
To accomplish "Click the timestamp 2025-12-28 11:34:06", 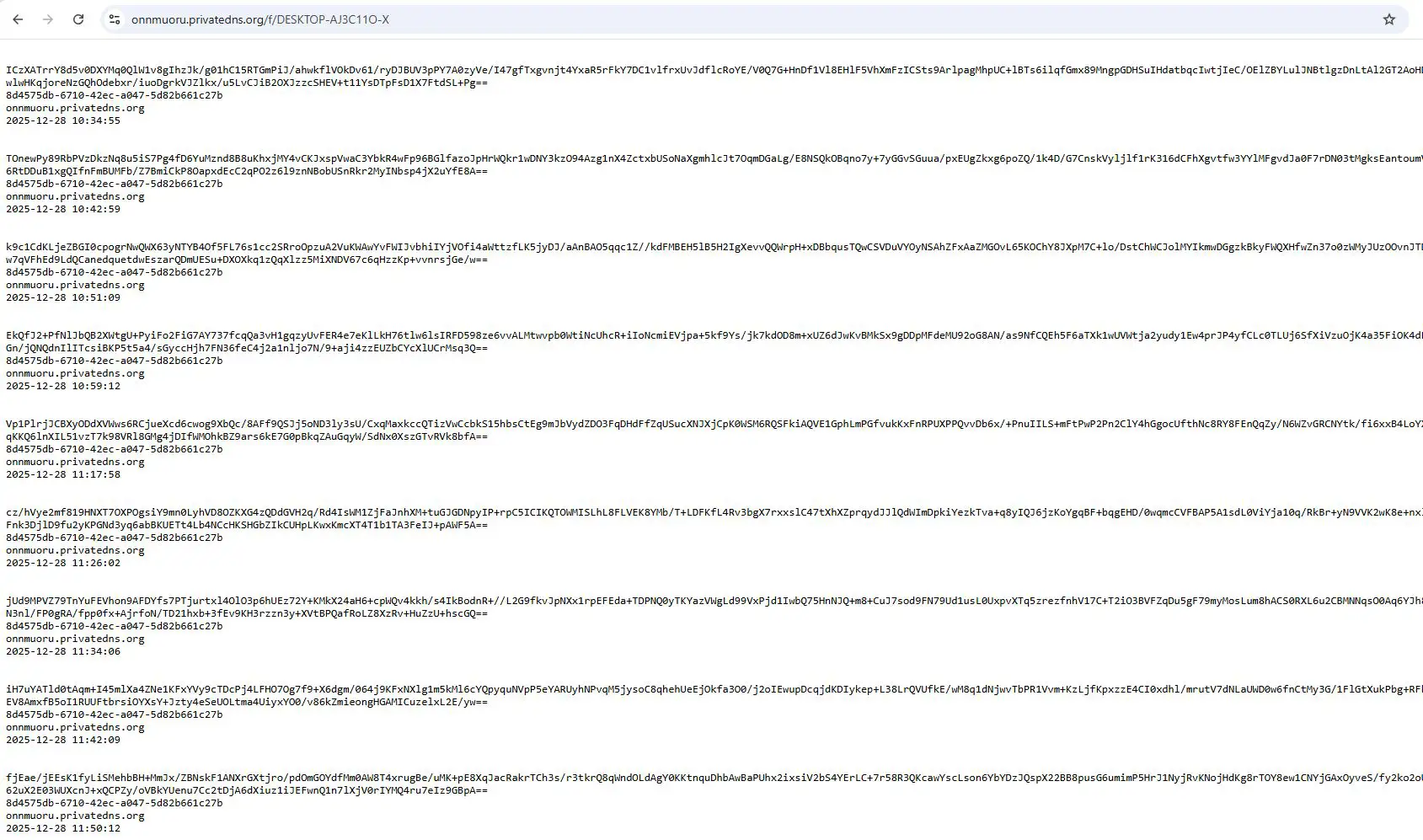I will coord(63,651).
